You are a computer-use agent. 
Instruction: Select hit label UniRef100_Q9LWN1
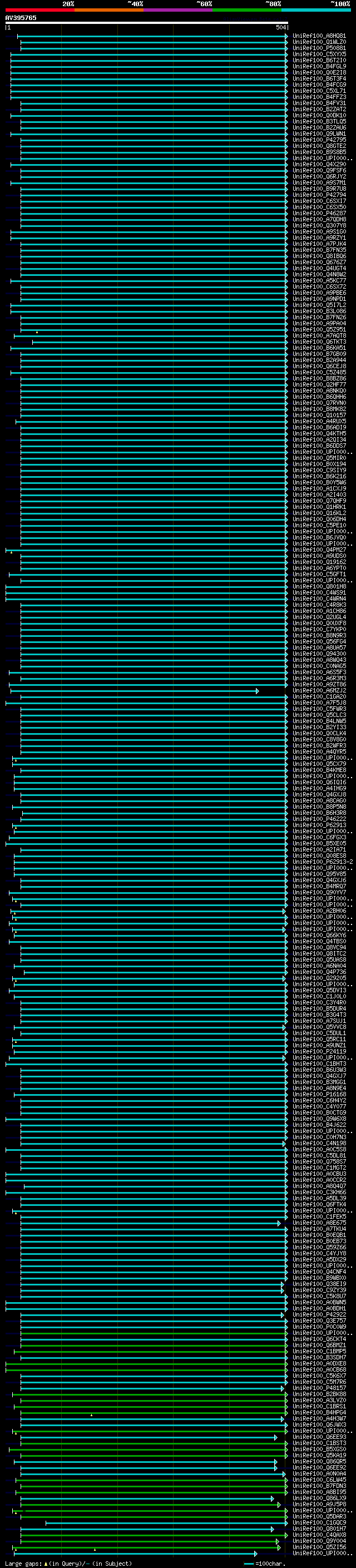tap(319, 134)
